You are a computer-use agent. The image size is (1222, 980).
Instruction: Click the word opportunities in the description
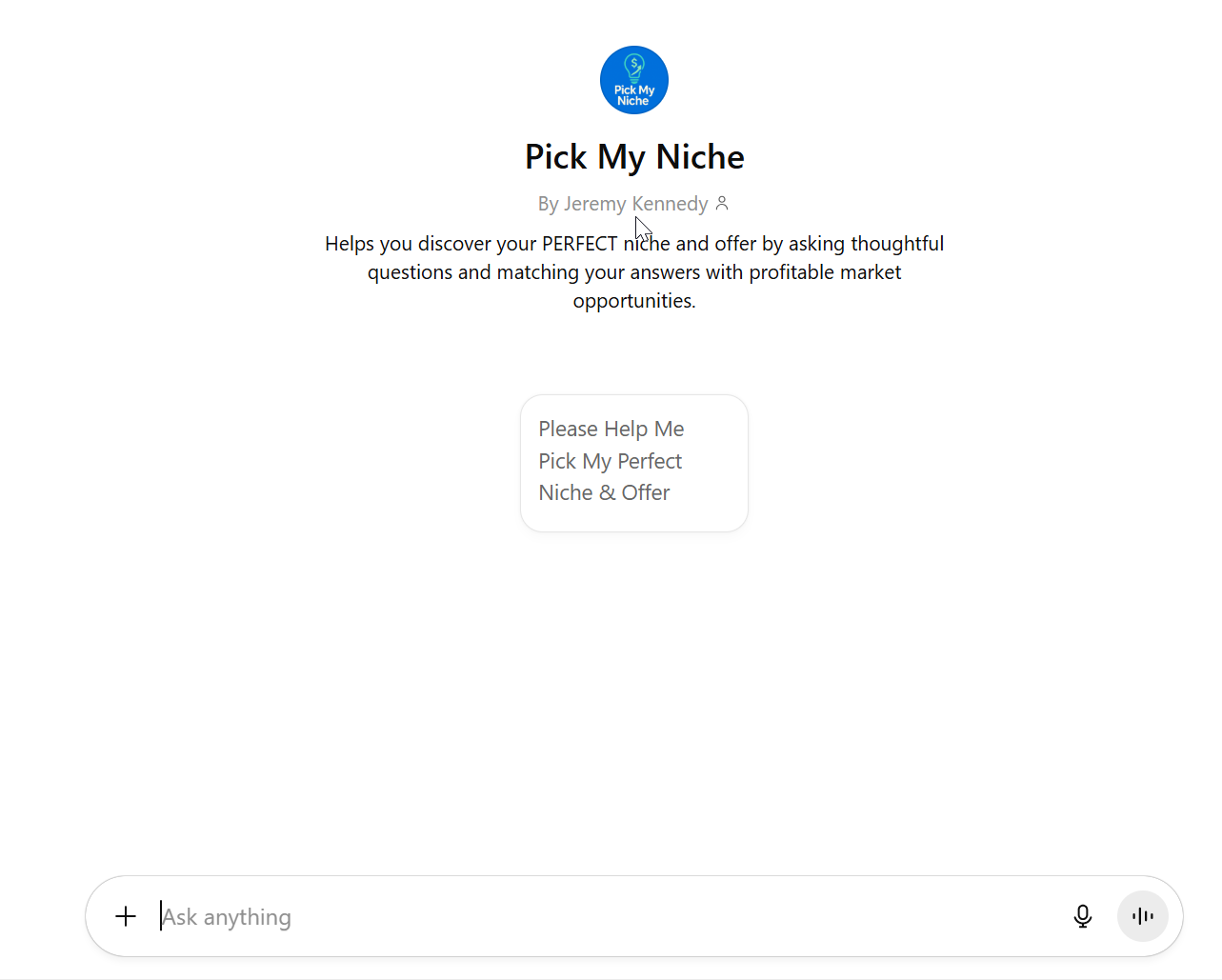[634, 301]
